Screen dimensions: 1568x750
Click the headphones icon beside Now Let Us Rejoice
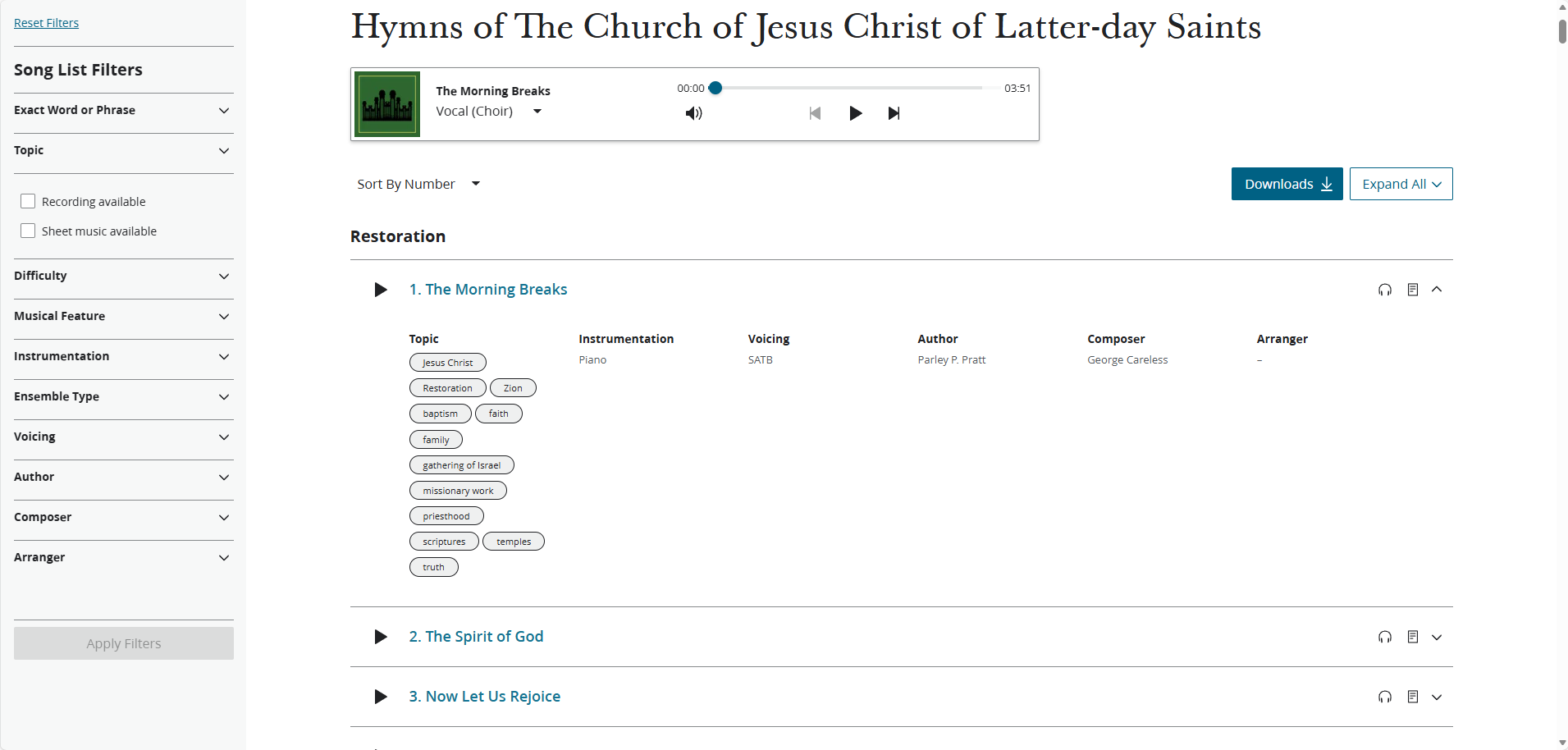[1384, 697]
